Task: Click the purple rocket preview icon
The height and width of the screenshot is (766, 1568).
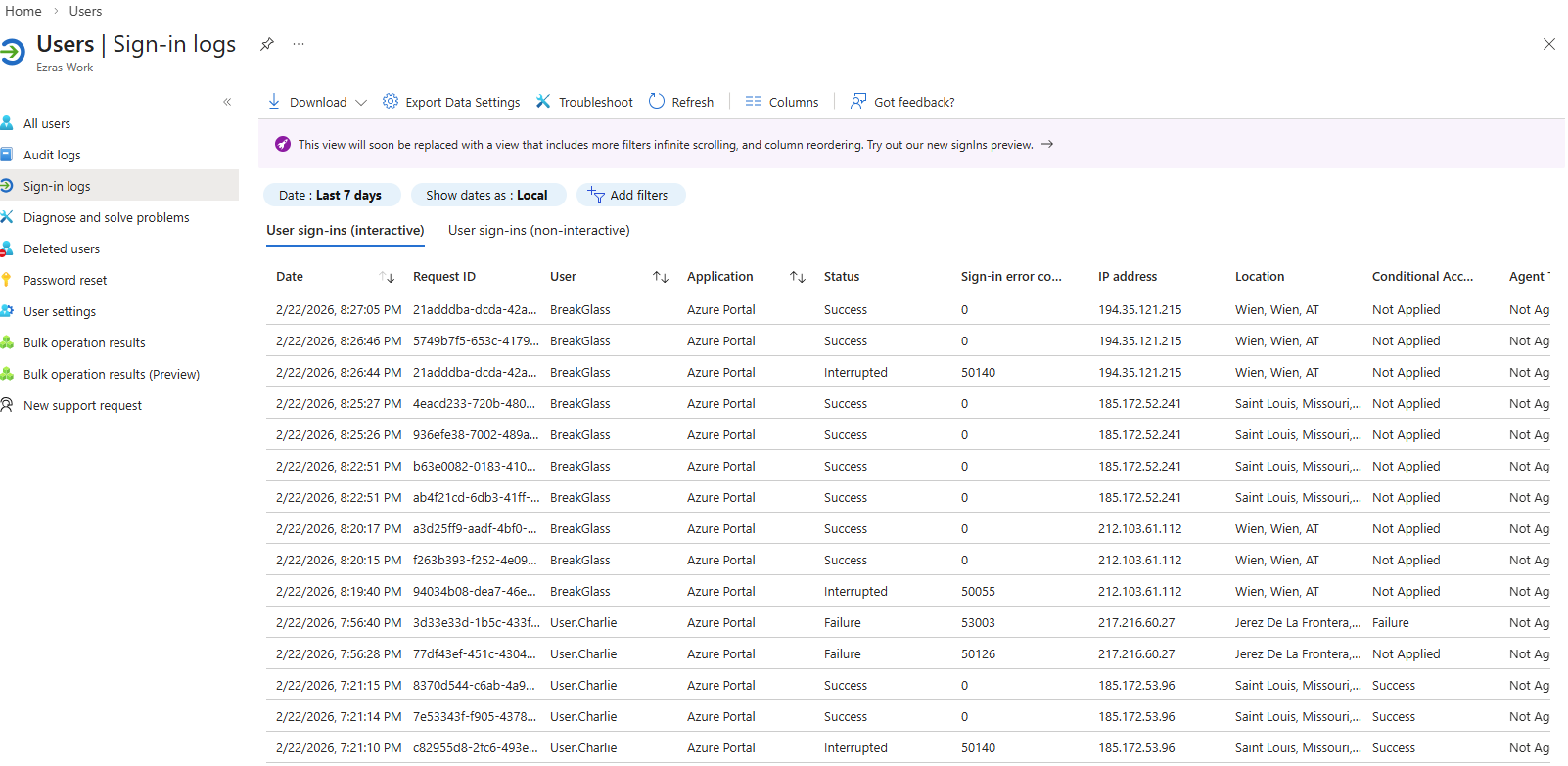Action: pyautogui.click(x=283, y=144)
